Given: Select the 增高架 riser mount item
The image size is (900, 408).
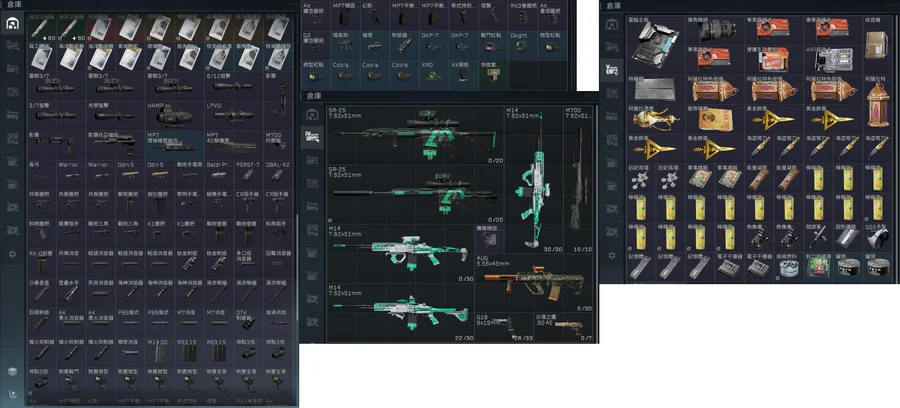Looking at the screenshot, I should tap(346, 45).
